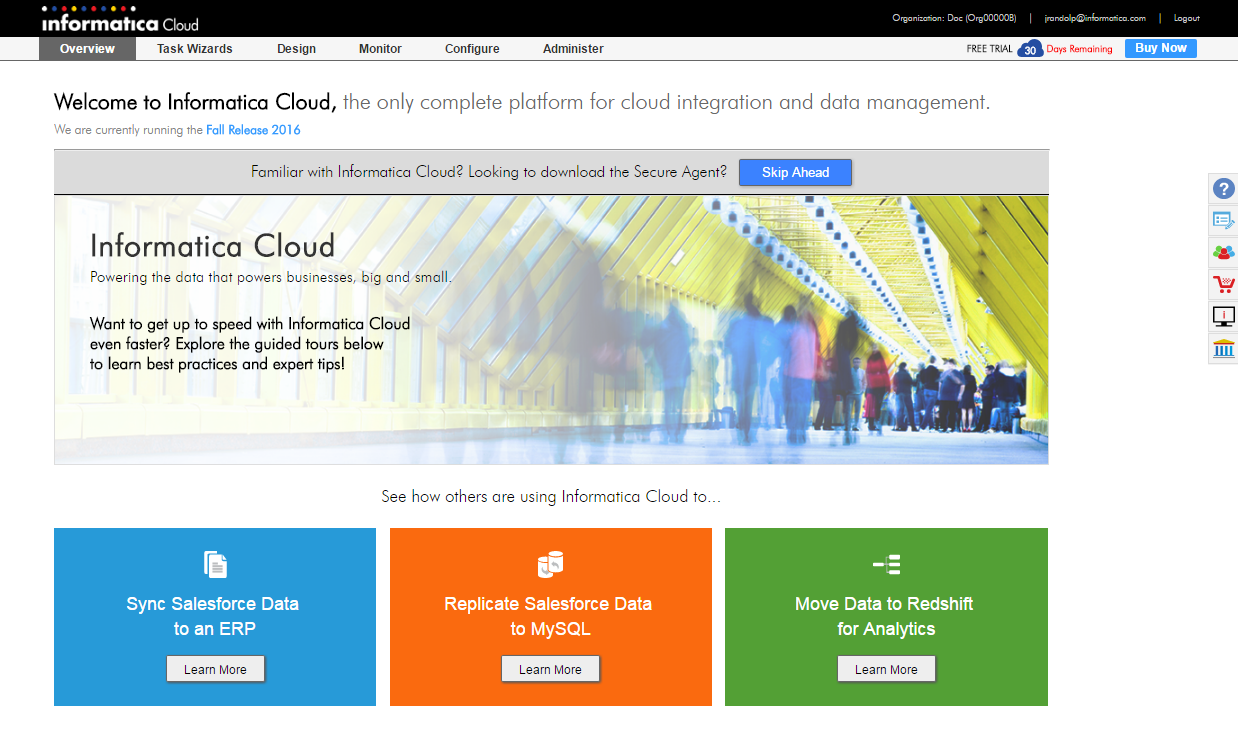Open the Monitor menu
Viewport: 1238px width, 743px height.
click(380, 49)
